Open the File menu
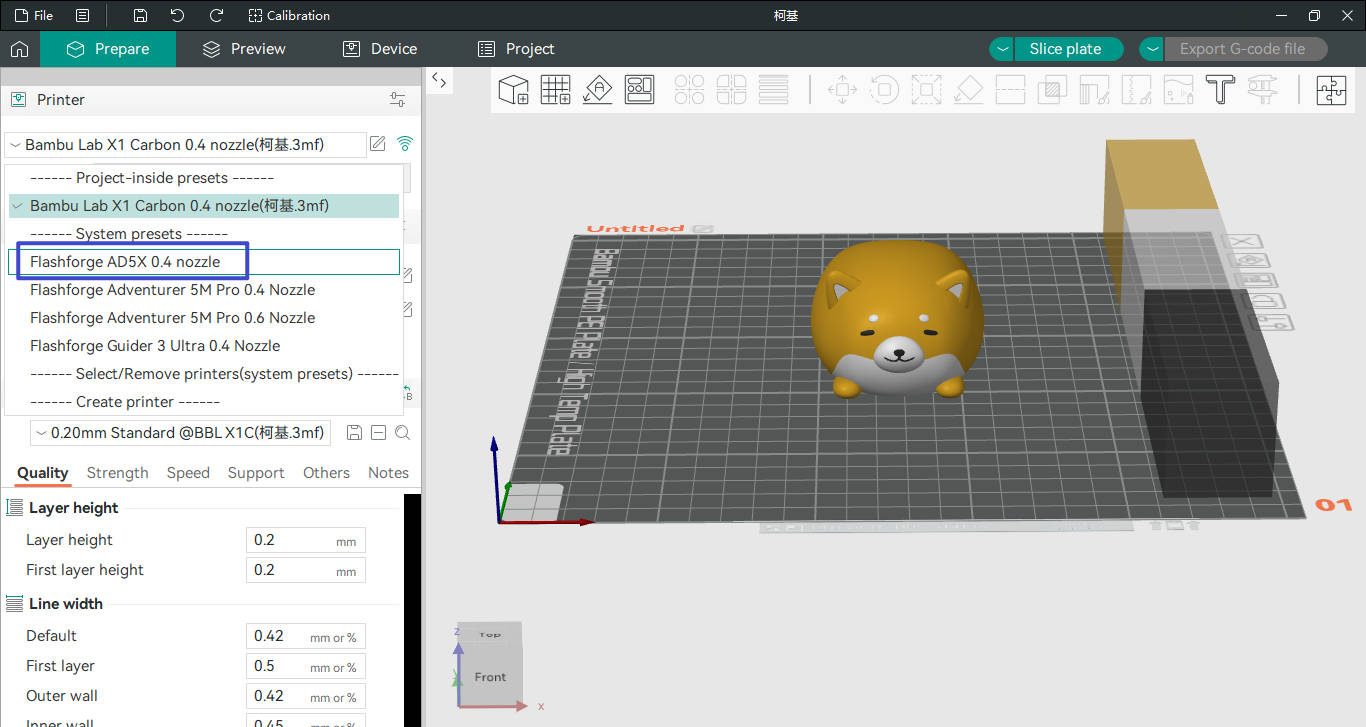The image size is (1366, 727). point(34,15)
